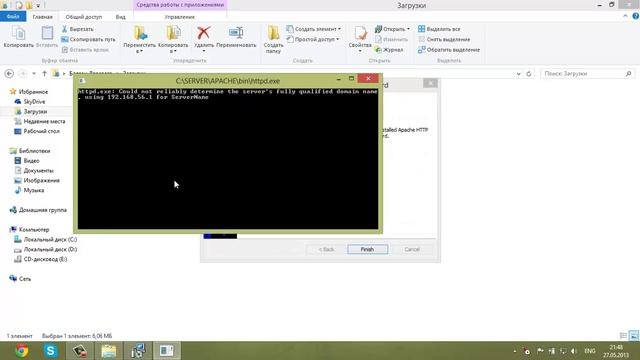Click the ENG language indicator in the tray
Image resolution: width=640 pixels, height=360 pixels.
point(590,351)
